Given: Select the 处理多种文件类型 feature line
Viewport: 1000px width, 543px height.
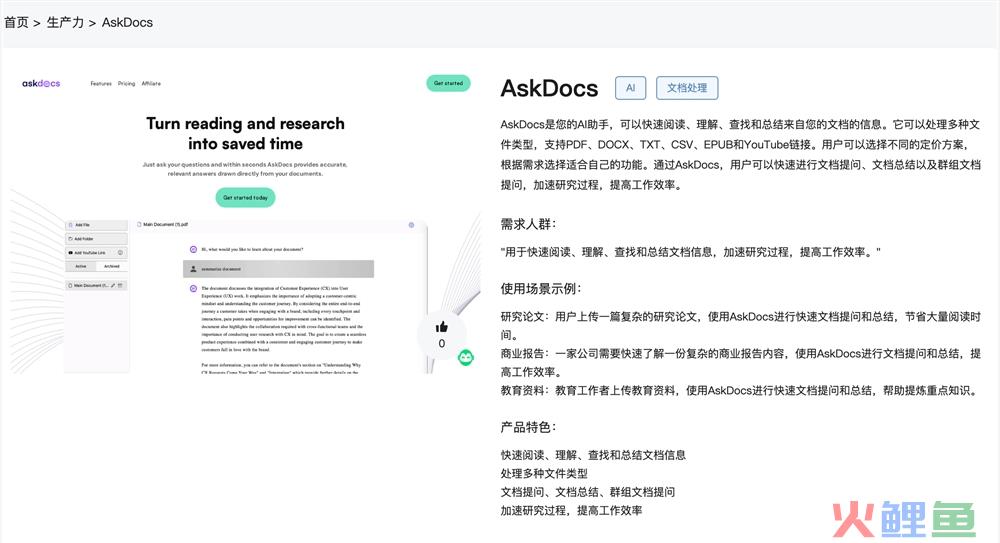Looking at the screenshot, I should (x=544, y=473).
